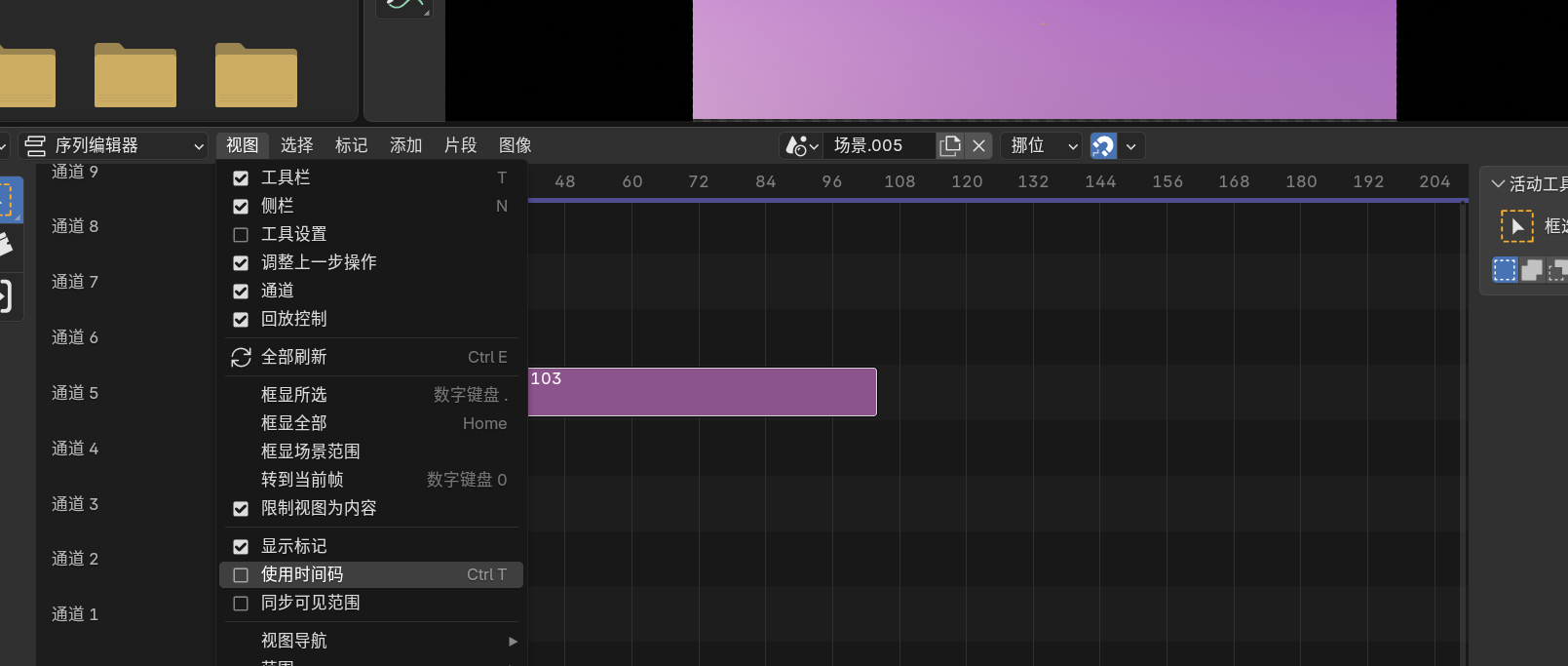Open the 序列编辑器 editor type dropdown
This screenshot has height=666, width=1568.
pyautogui.click(x=114, y=145)
